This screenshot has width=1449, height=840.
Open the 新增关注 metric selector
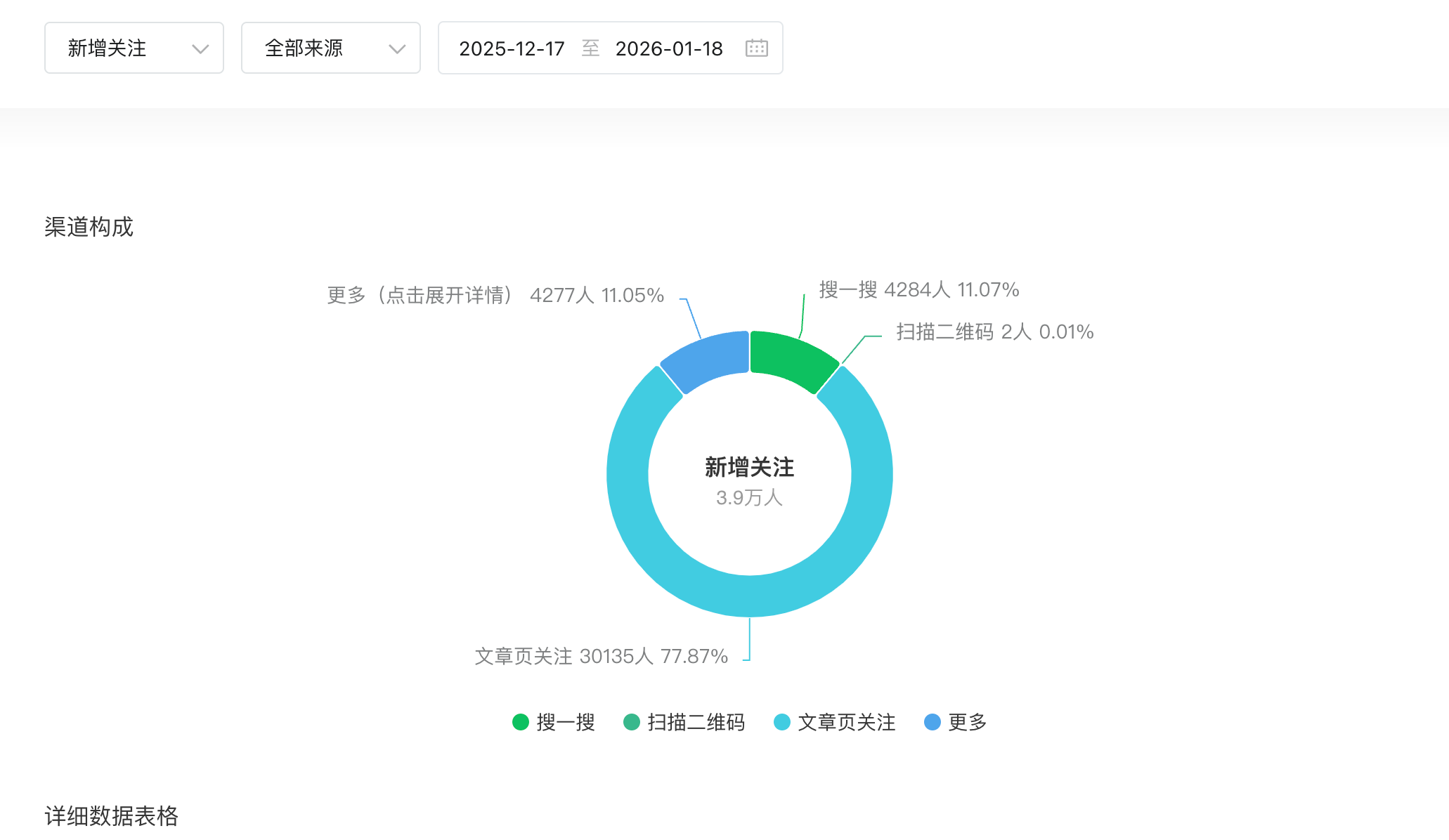pos(107,48)
